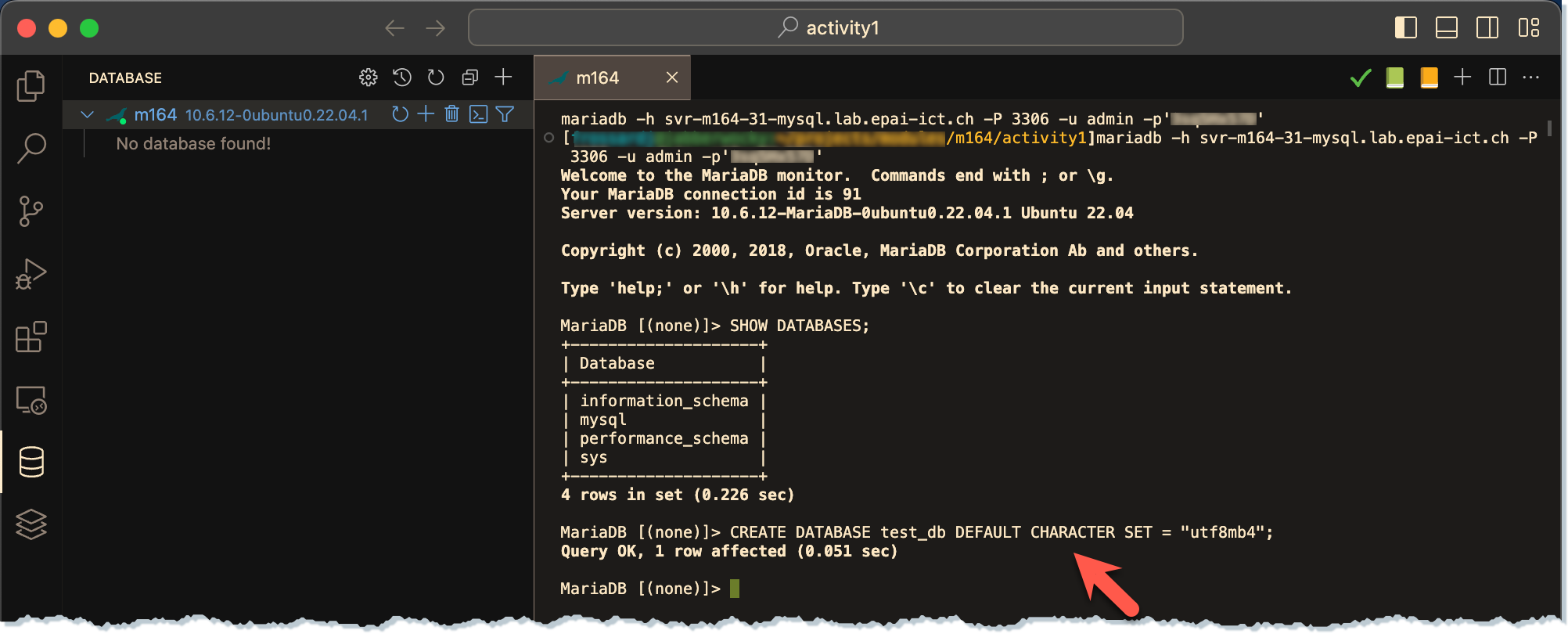Click the orange book icon in editor toolbar
Viewport: 1568px width, 634px height.
coord(1429,77)
